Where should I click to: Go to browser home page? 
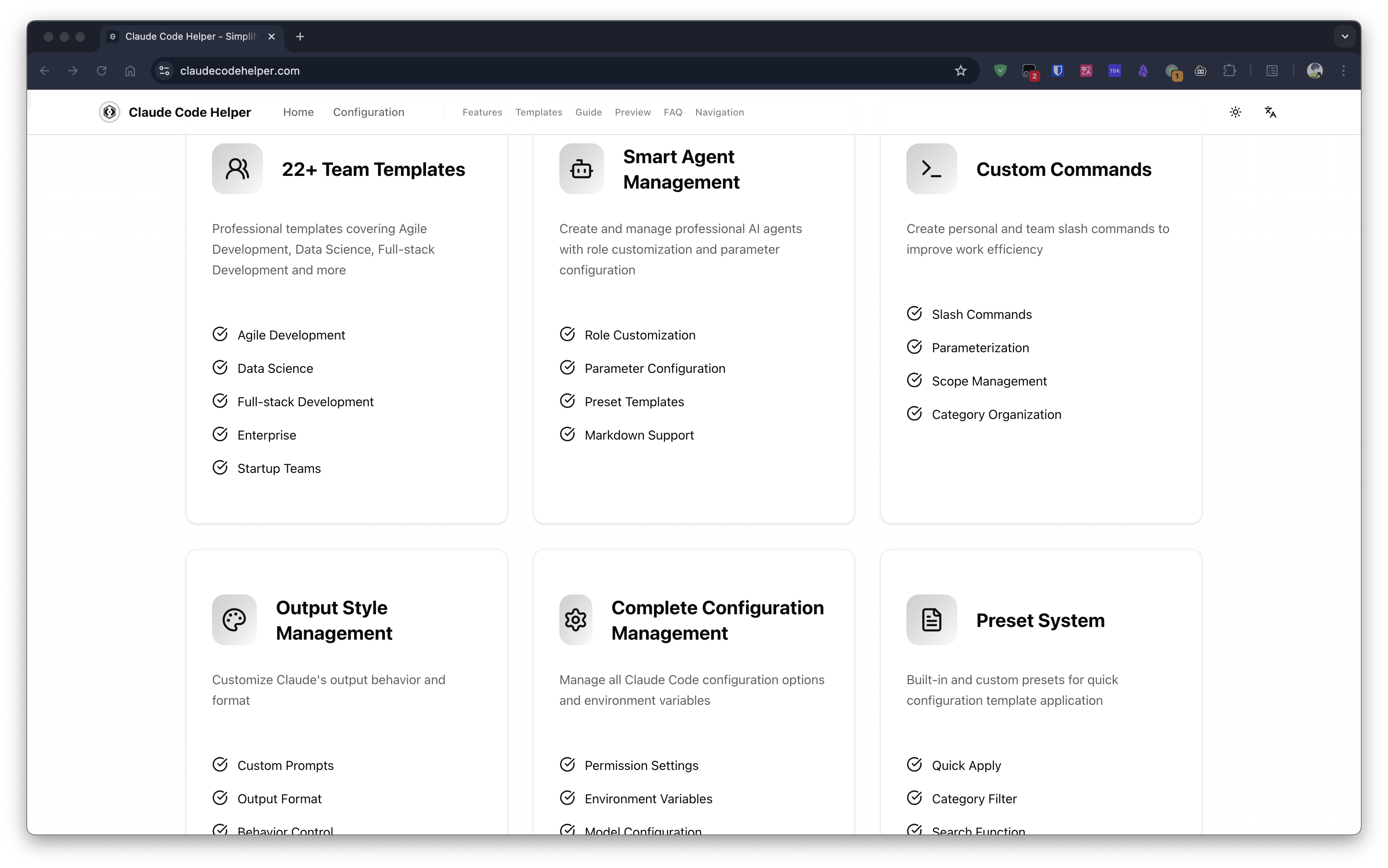tap(130, 71)
